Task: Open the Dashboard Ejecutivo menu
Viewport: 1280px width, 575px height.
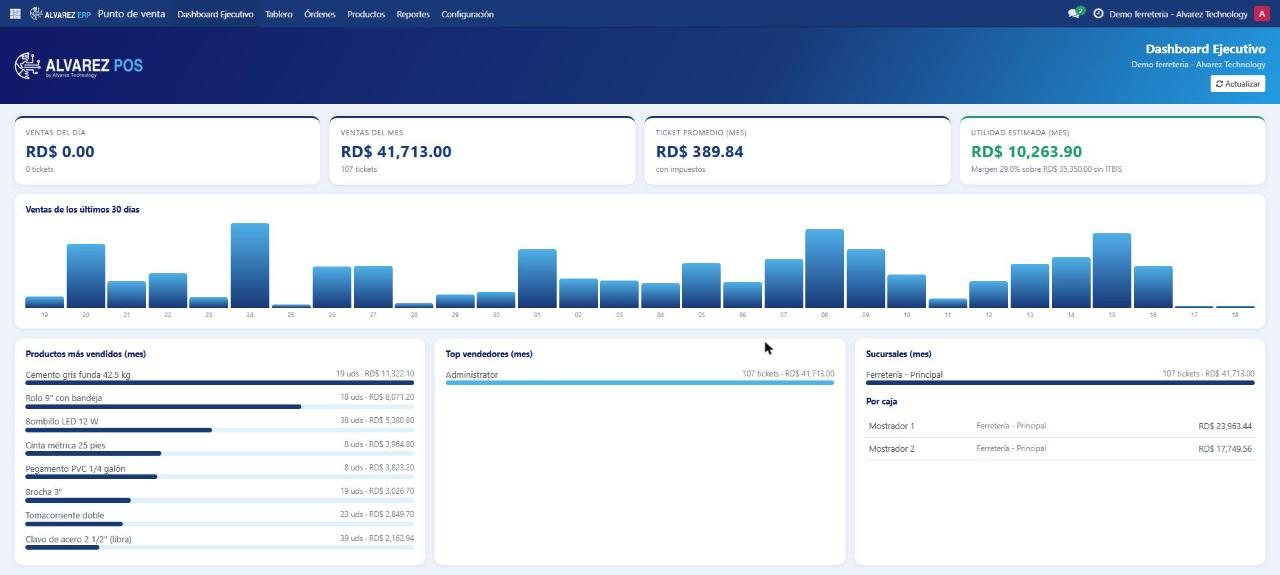Action: (215, 14)
